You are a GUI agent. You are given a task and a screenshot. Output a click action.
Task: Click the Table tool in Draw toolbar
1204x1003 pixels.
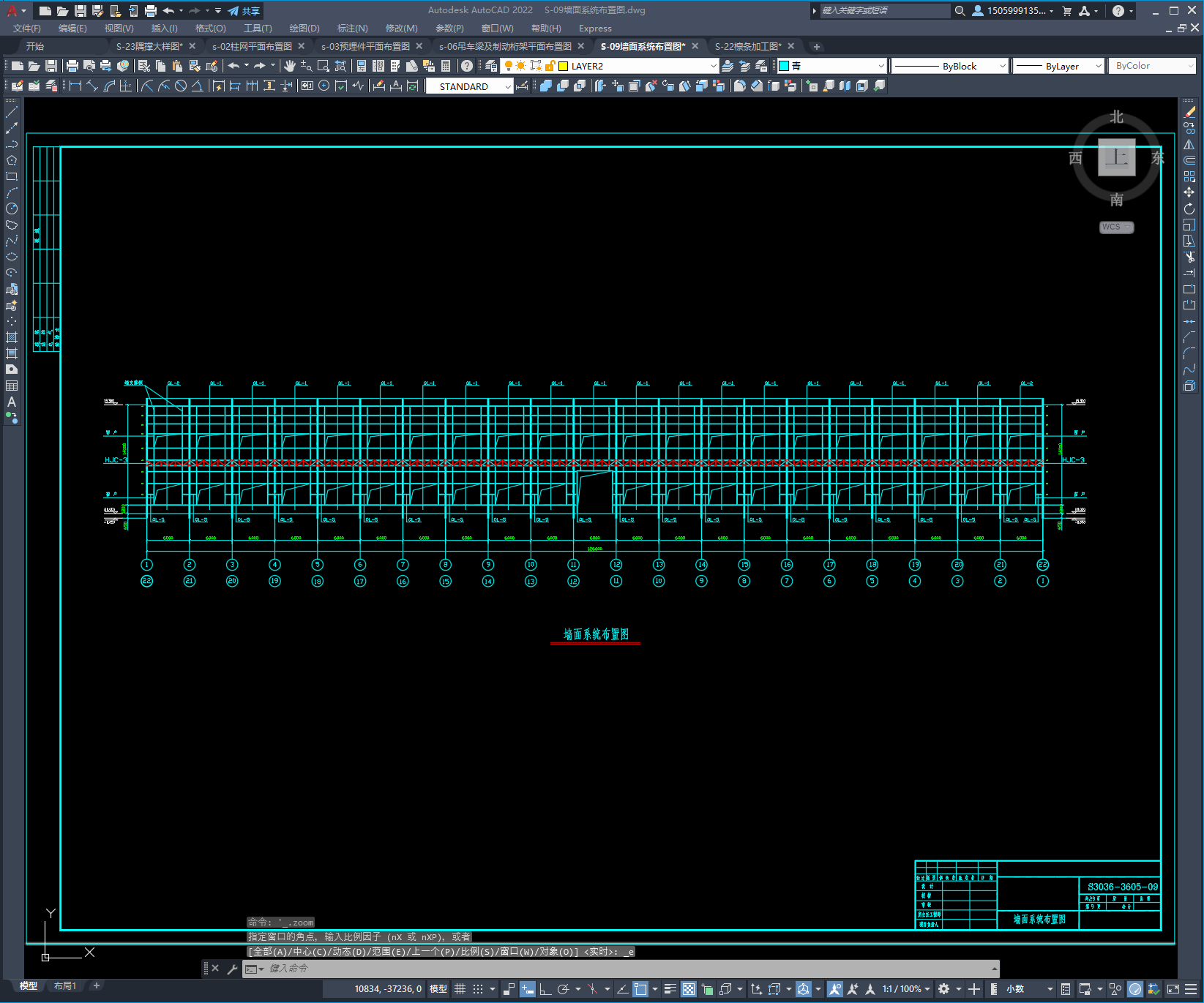(12, 386)
